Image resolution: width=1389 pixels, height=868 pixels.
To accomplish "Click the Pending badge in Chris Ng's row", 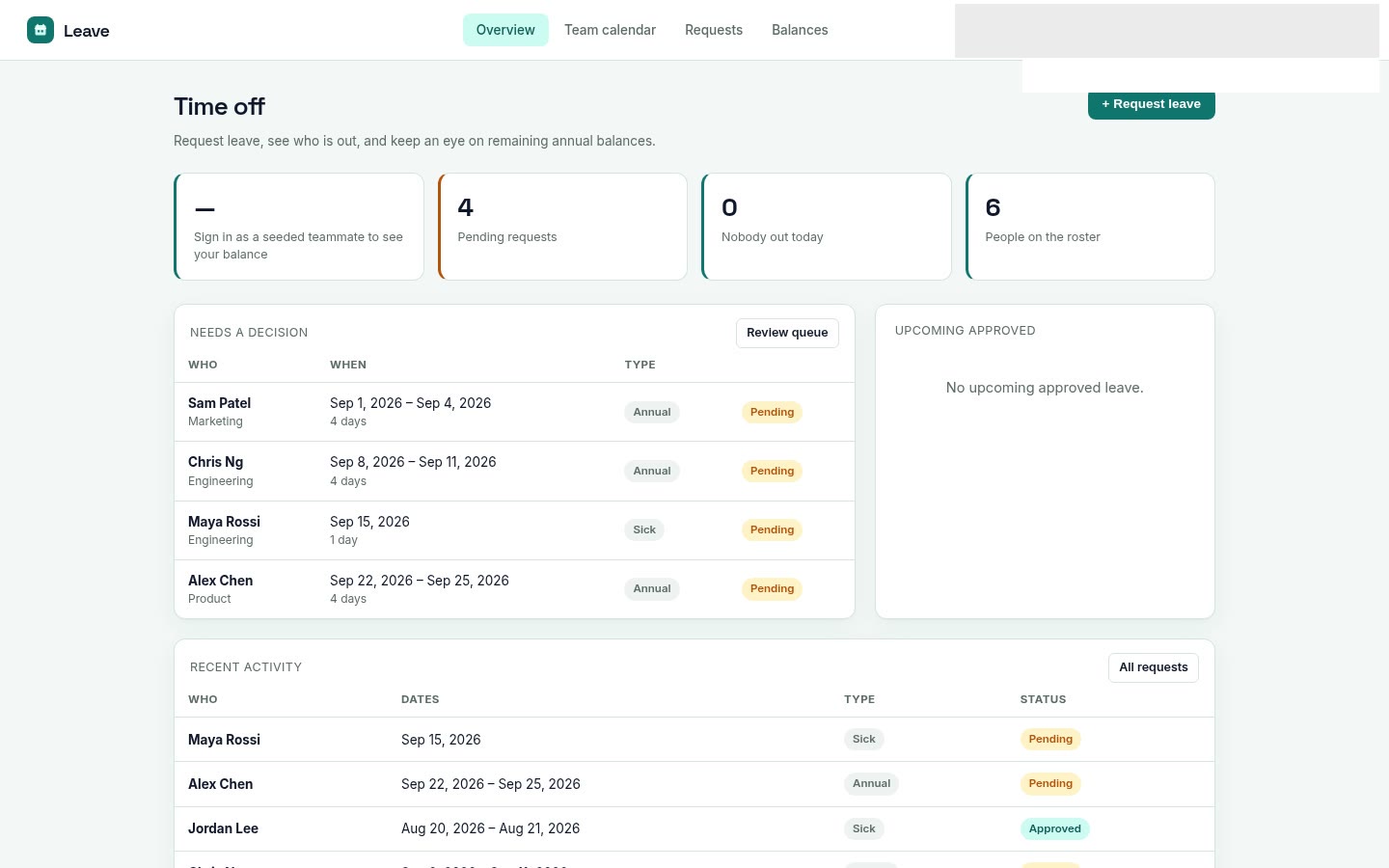I will 772,471.
